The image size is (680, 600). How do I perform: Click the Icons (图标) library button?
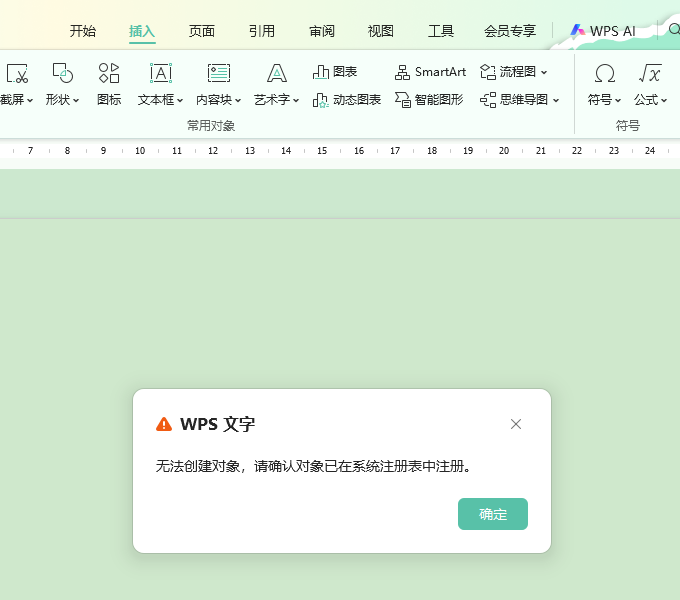pyautogui.click(x=109, y=73)
